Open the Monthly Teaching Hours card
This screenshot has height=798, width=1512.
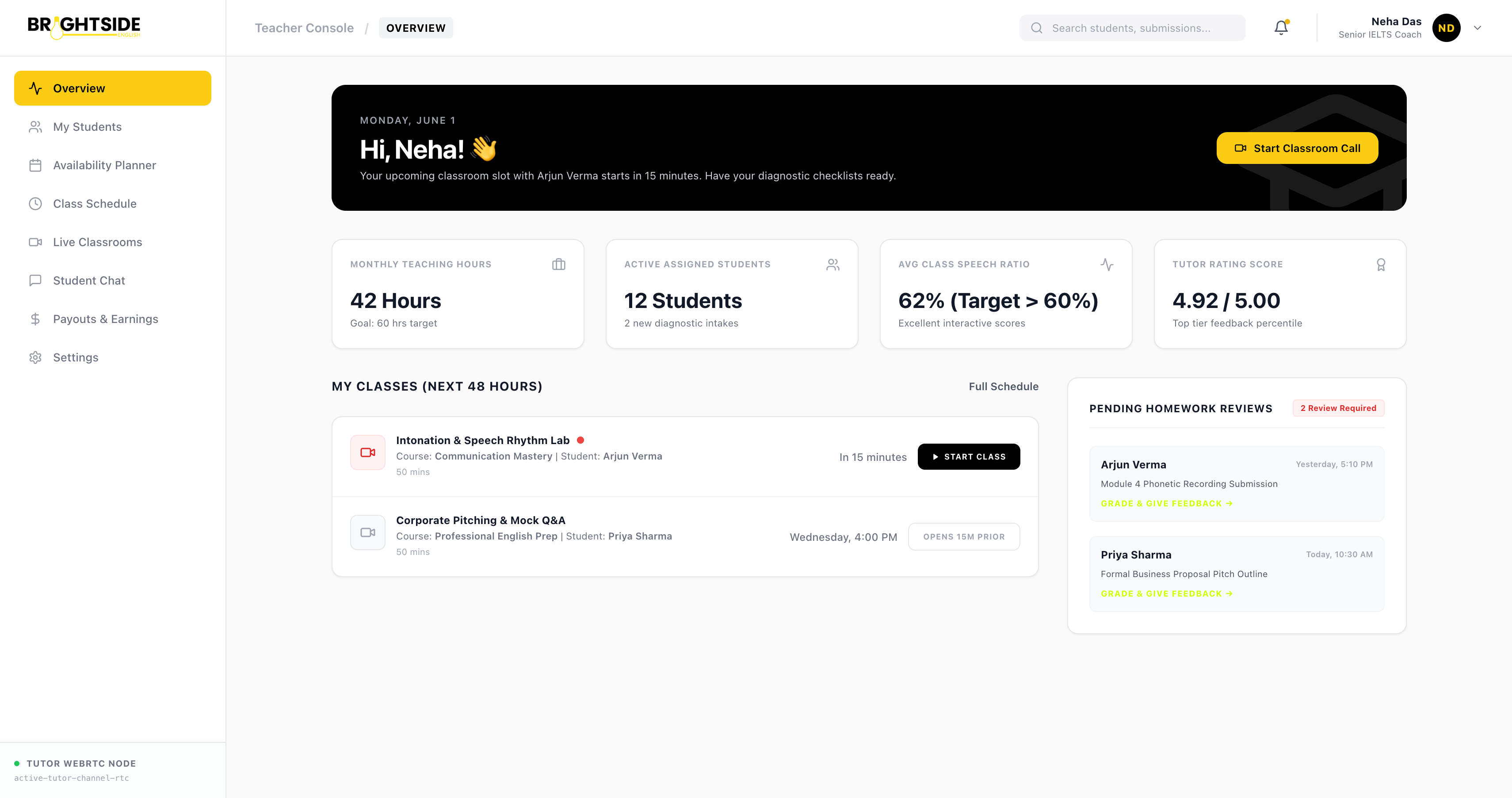458,294
